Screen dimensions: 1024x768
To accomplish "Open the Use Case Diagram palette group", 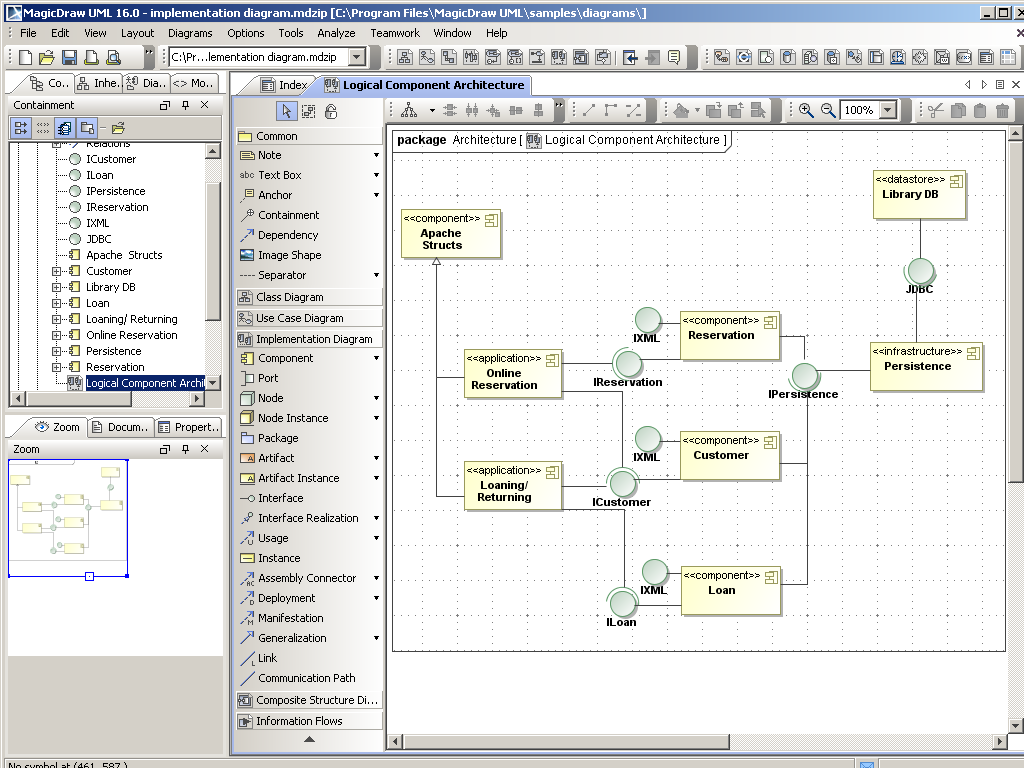I will (310, 318).
